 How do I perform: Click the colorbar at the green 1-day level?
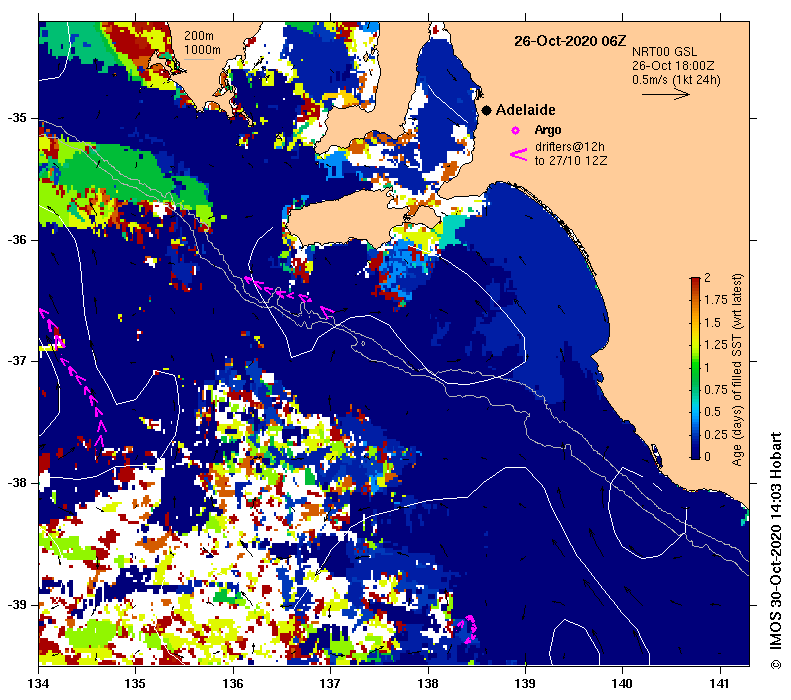point(695,368)
